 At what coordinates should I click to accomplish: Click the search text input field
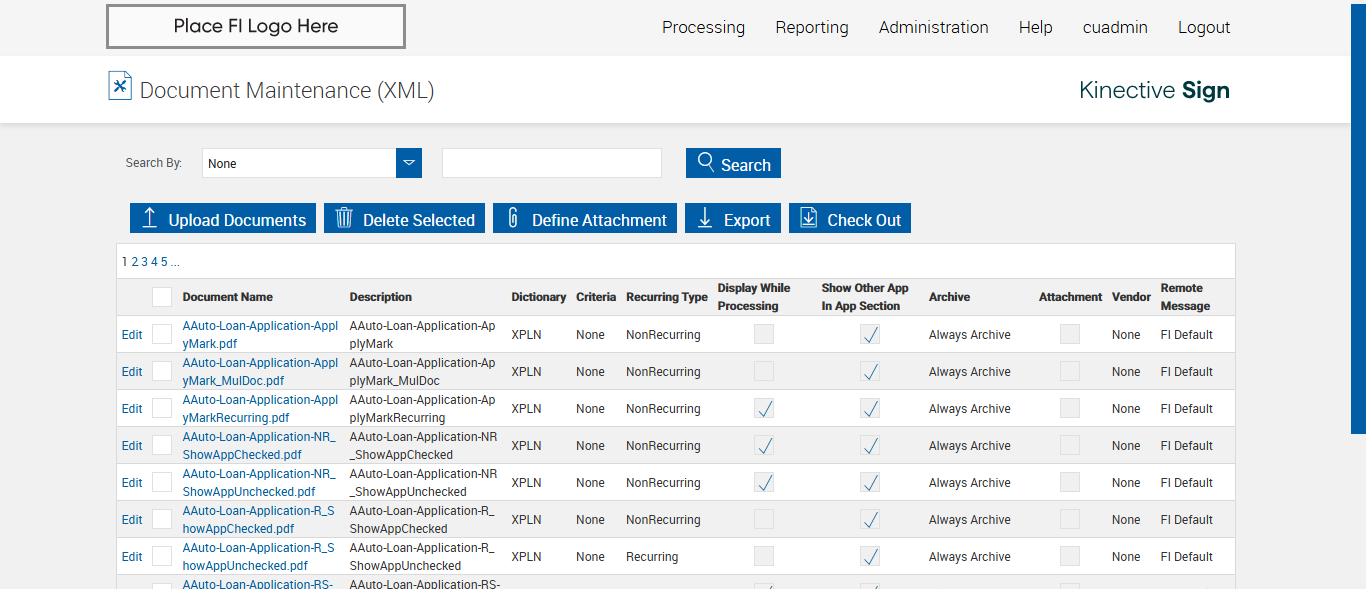pos(552,163)
